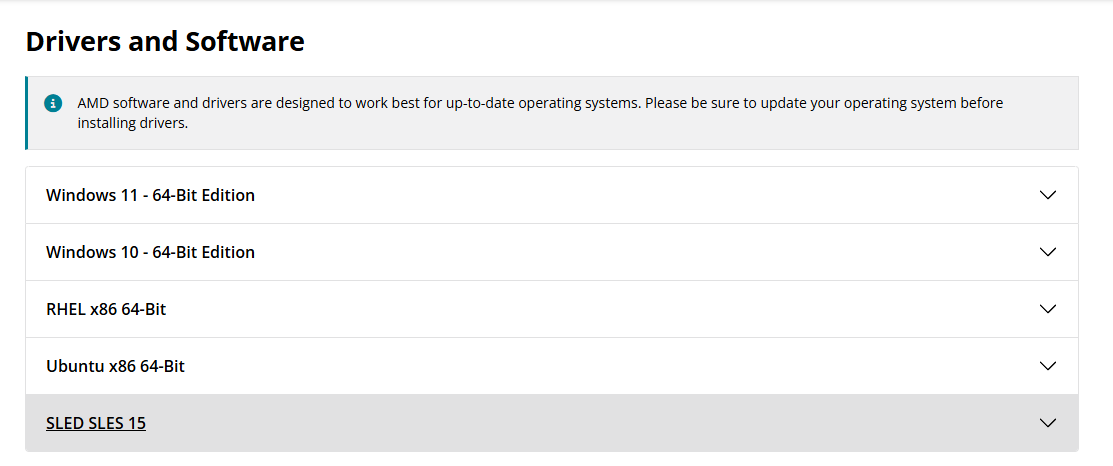
Task: Click the 'installing drivers.' line in notice
Action: [x=133, y=123]
